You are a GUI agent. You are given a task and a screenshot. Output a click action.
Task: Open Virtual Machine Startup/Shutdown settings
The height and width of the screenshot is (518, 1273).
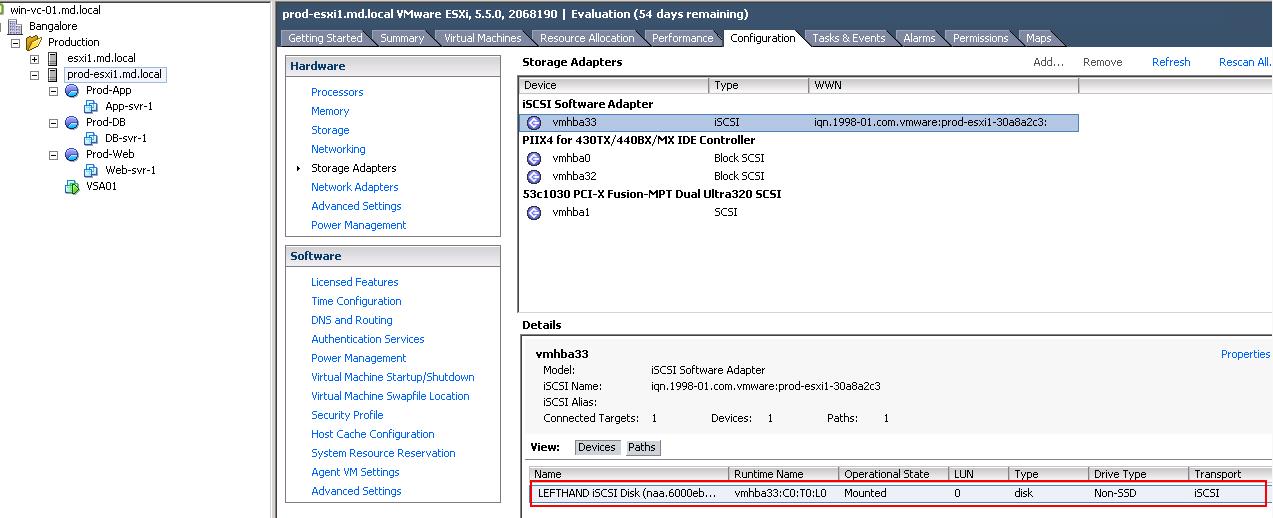pyautogui.click(x=392, y=377)
